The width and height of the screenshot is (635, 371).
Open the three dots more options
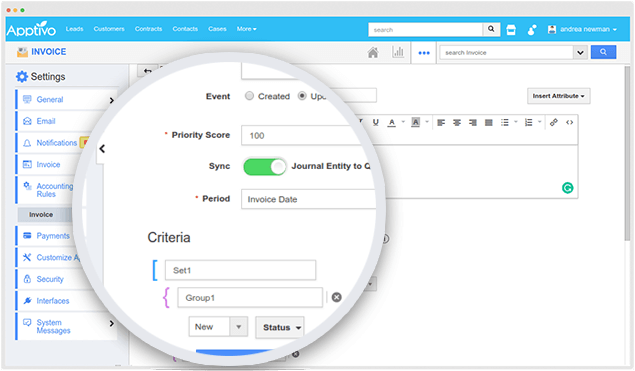pyautogui.click(x=424, y=53)
